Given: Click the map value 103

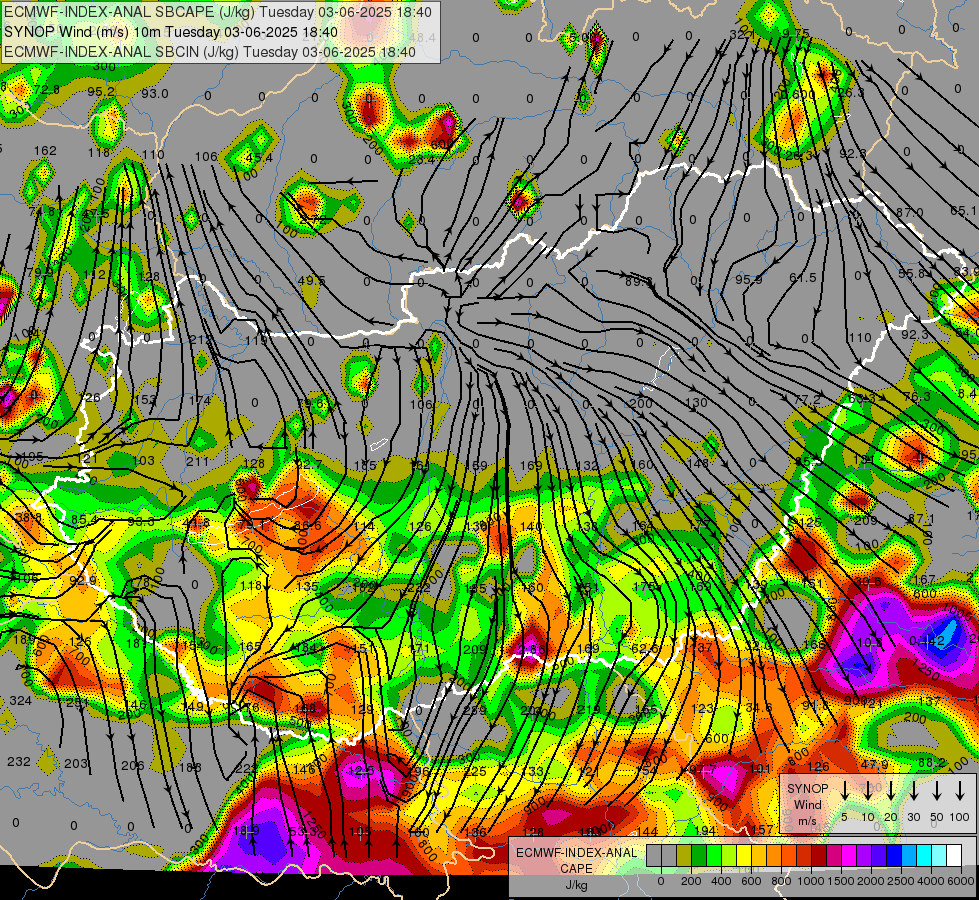Looking at the screenshot, I should pyautogui.click(x=143, y=460).
